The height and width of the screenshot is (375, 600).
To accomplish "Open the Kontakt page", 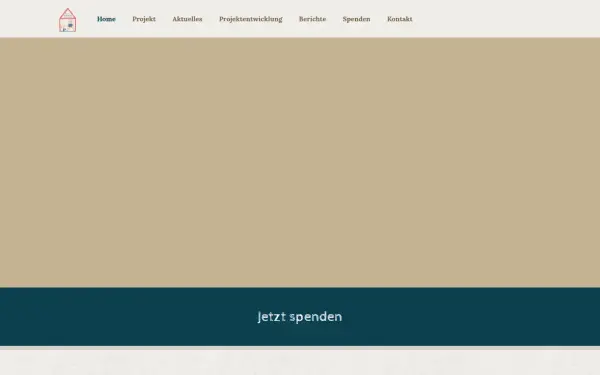I will [x=399, y=19].
